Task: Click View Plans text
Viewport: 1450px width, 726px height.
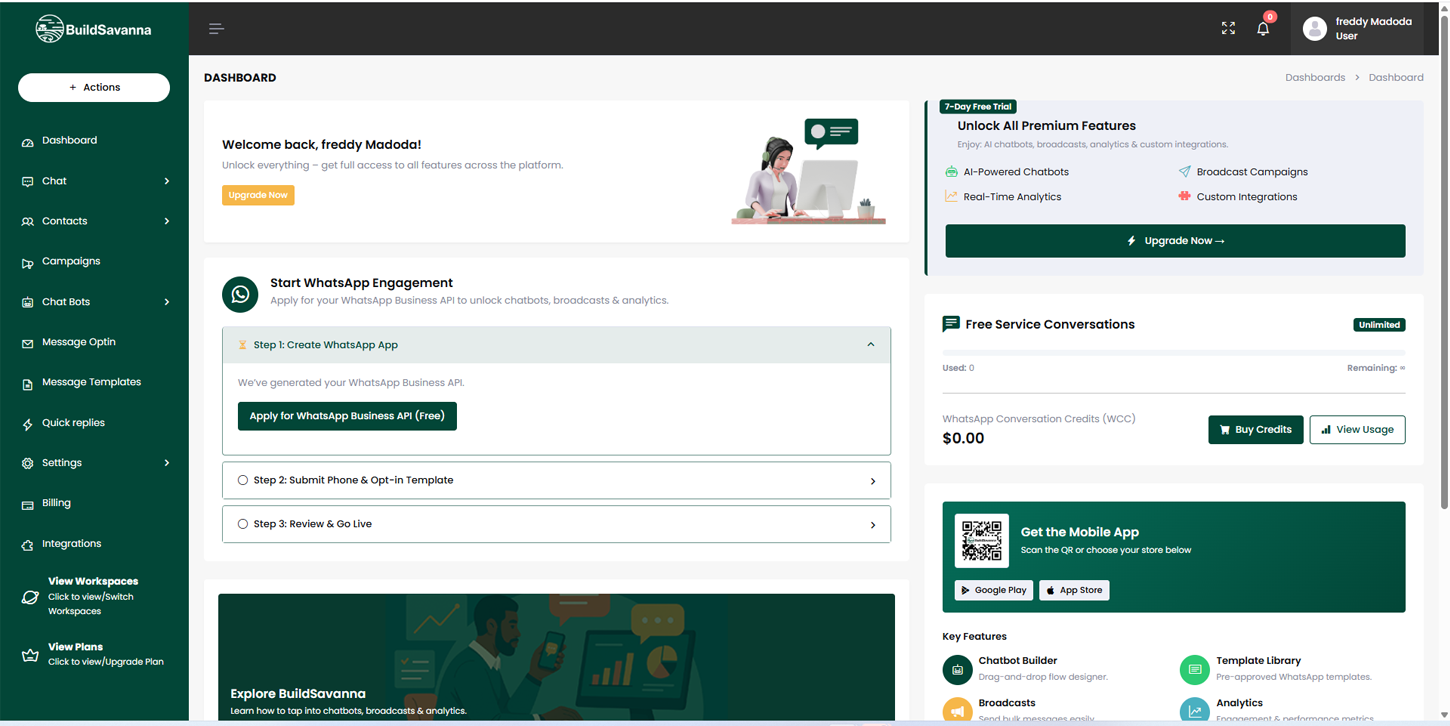Action: click(75, 647)
